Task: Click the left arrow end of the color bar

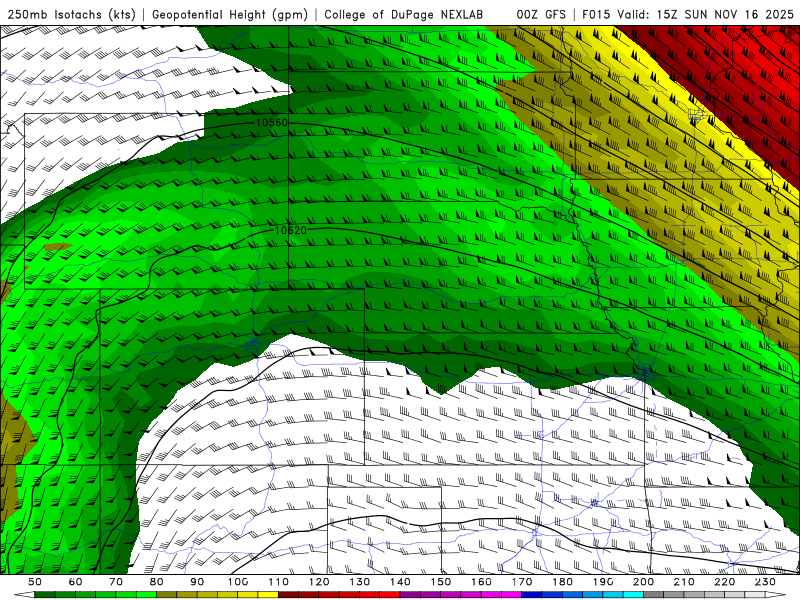Action: point(24,595)
